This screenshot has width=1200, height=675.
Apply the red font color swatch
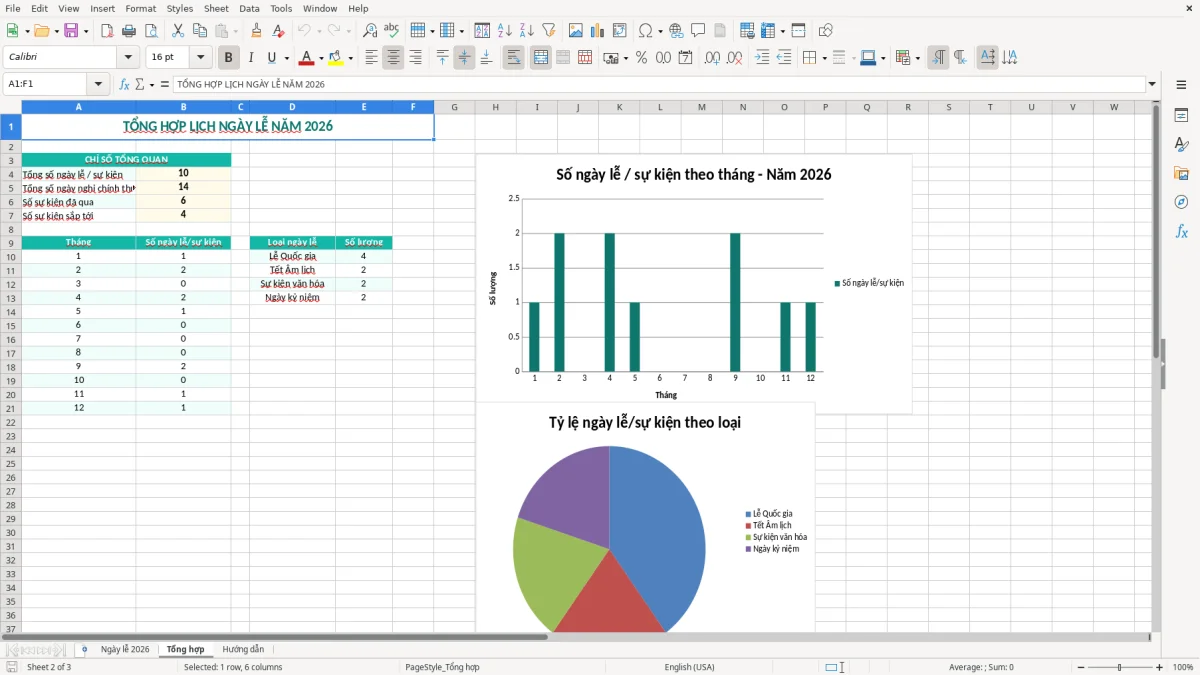coord(308,58)
